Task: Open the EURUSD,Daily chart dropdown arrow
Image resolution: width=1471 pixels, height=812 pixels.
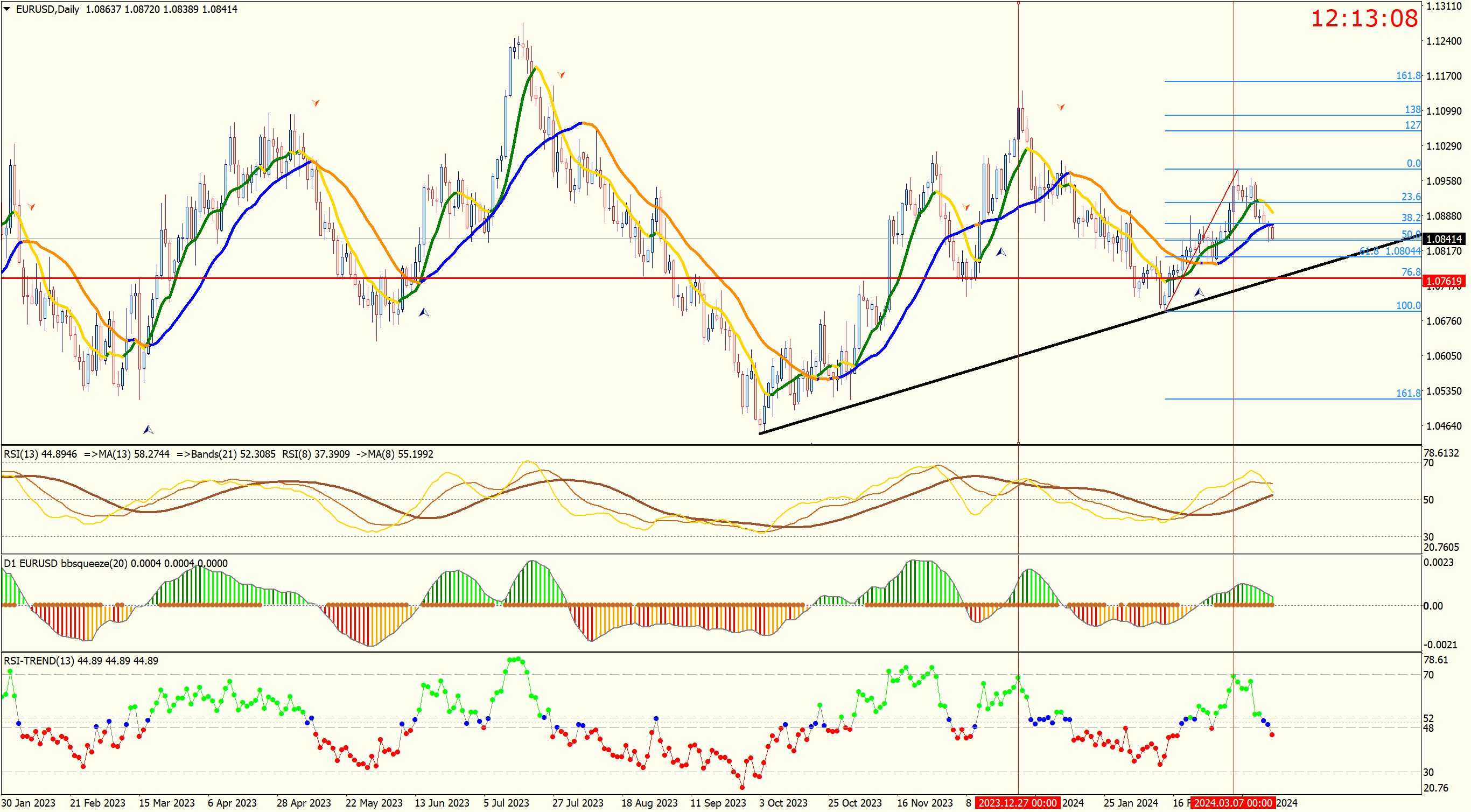Action: coord(7,9)
